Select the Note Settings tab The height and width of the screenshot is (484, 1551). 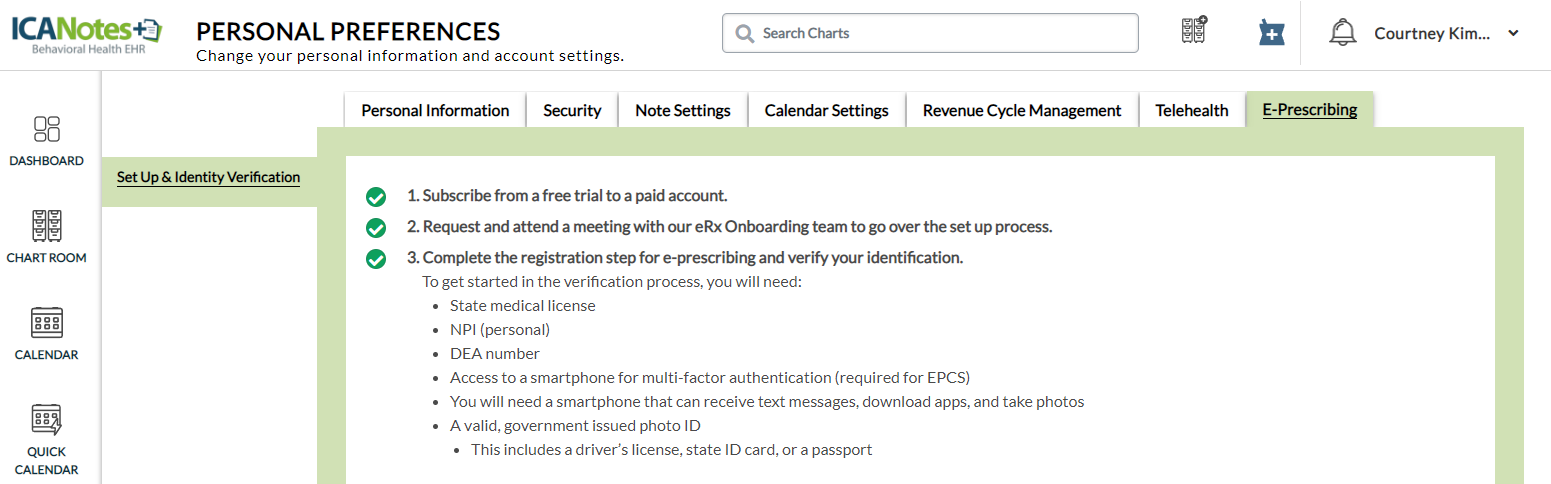pyautogui.click(x=683, y=110)
